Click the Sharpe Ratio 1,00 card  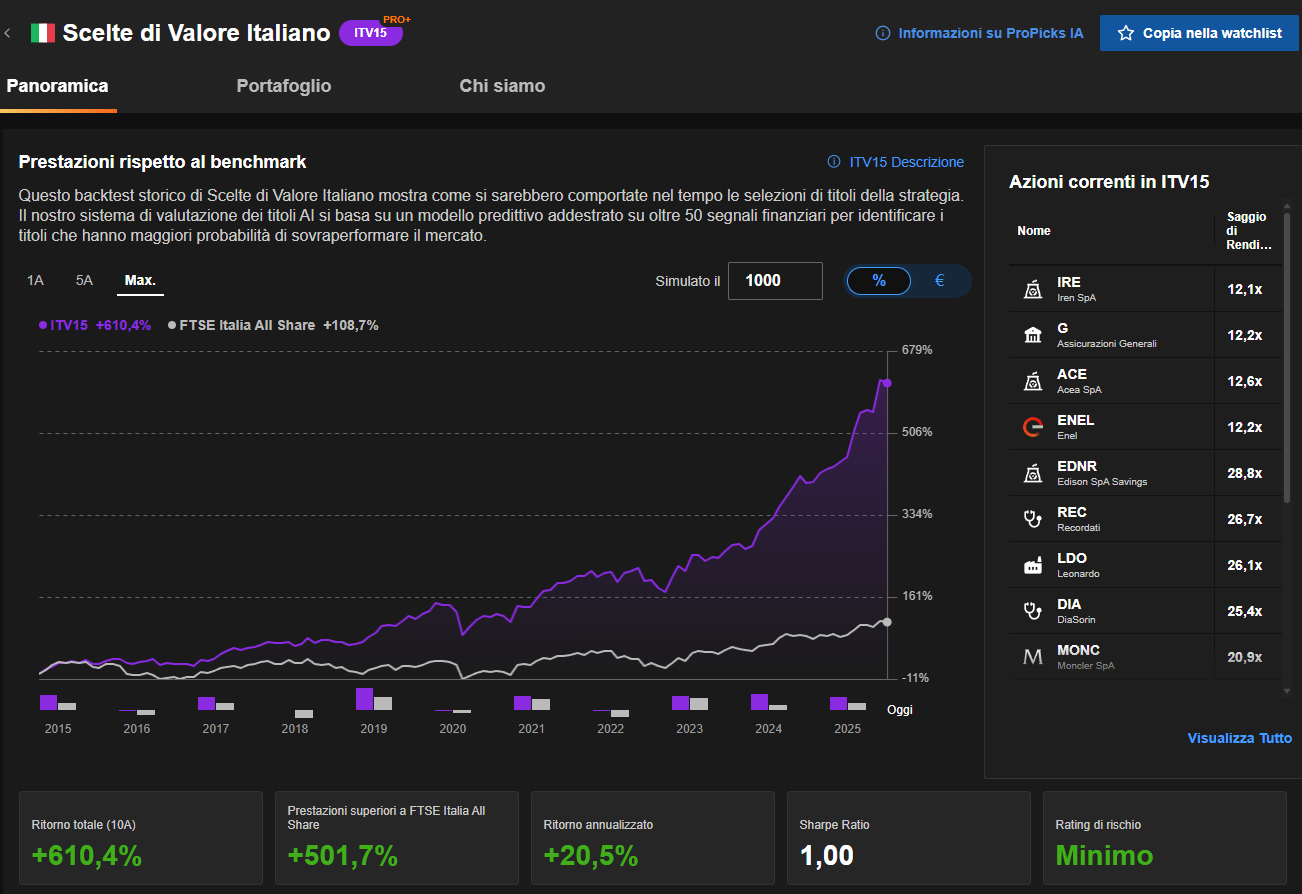[909, 838]
